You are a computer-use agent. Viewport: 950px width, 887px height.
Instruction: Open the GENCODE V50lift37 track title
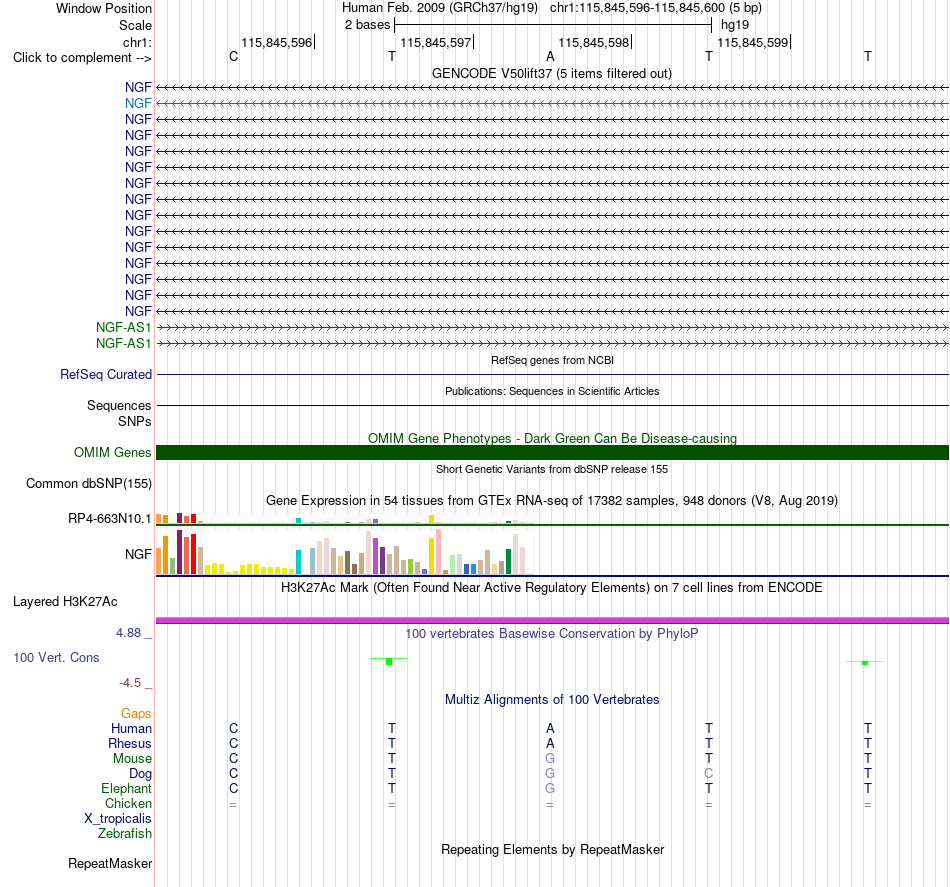point(551,73)
